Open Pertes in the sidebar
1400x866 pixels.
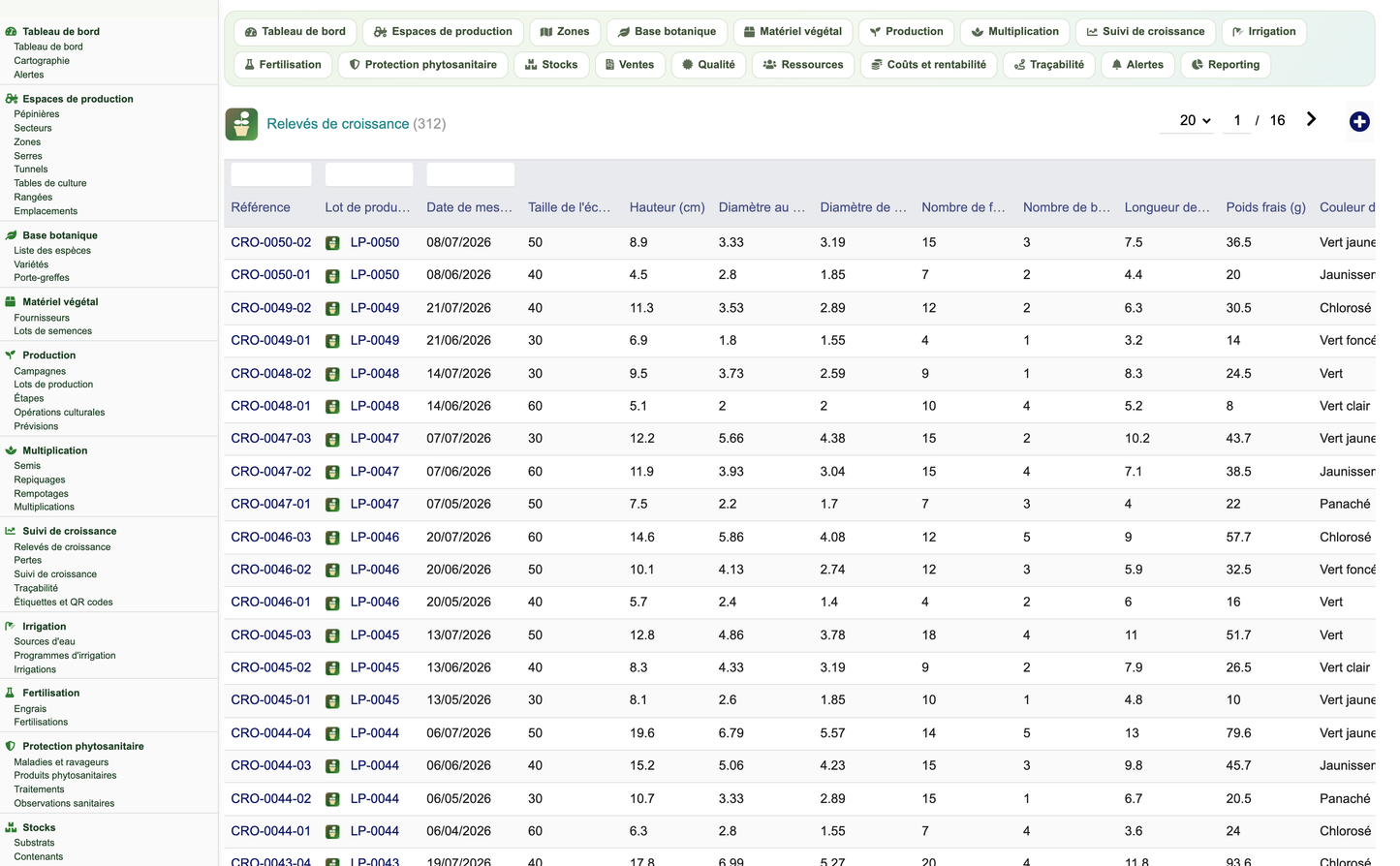point(28,561)
